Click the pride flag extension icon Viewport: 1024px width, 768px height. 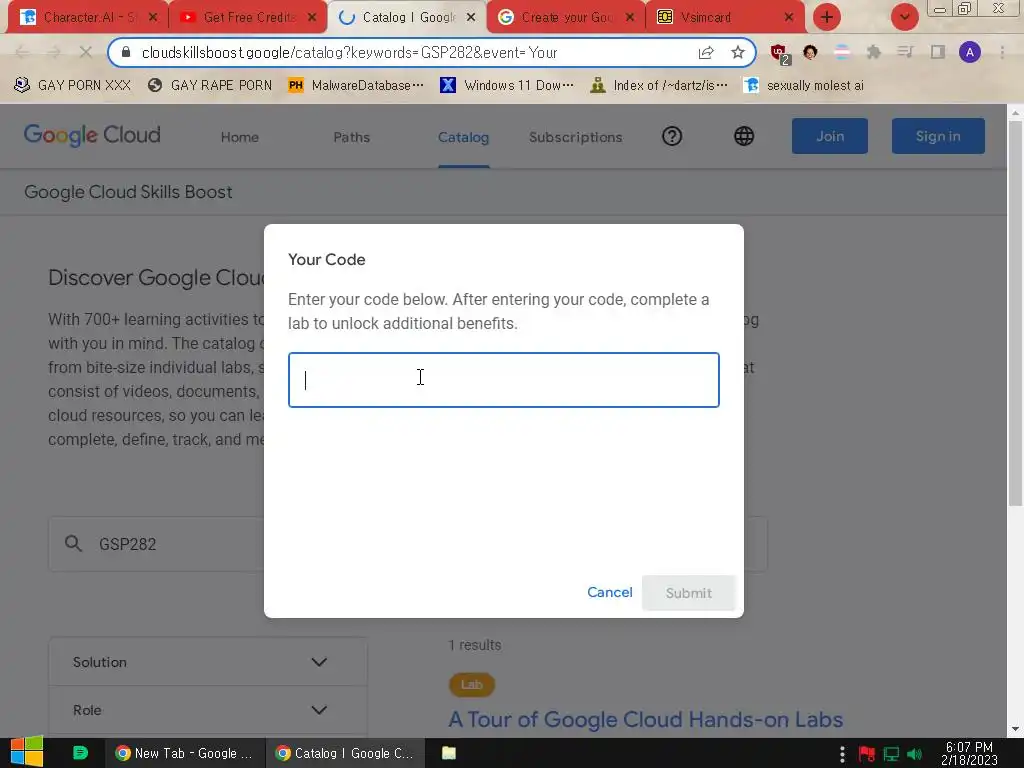[842, 52]
